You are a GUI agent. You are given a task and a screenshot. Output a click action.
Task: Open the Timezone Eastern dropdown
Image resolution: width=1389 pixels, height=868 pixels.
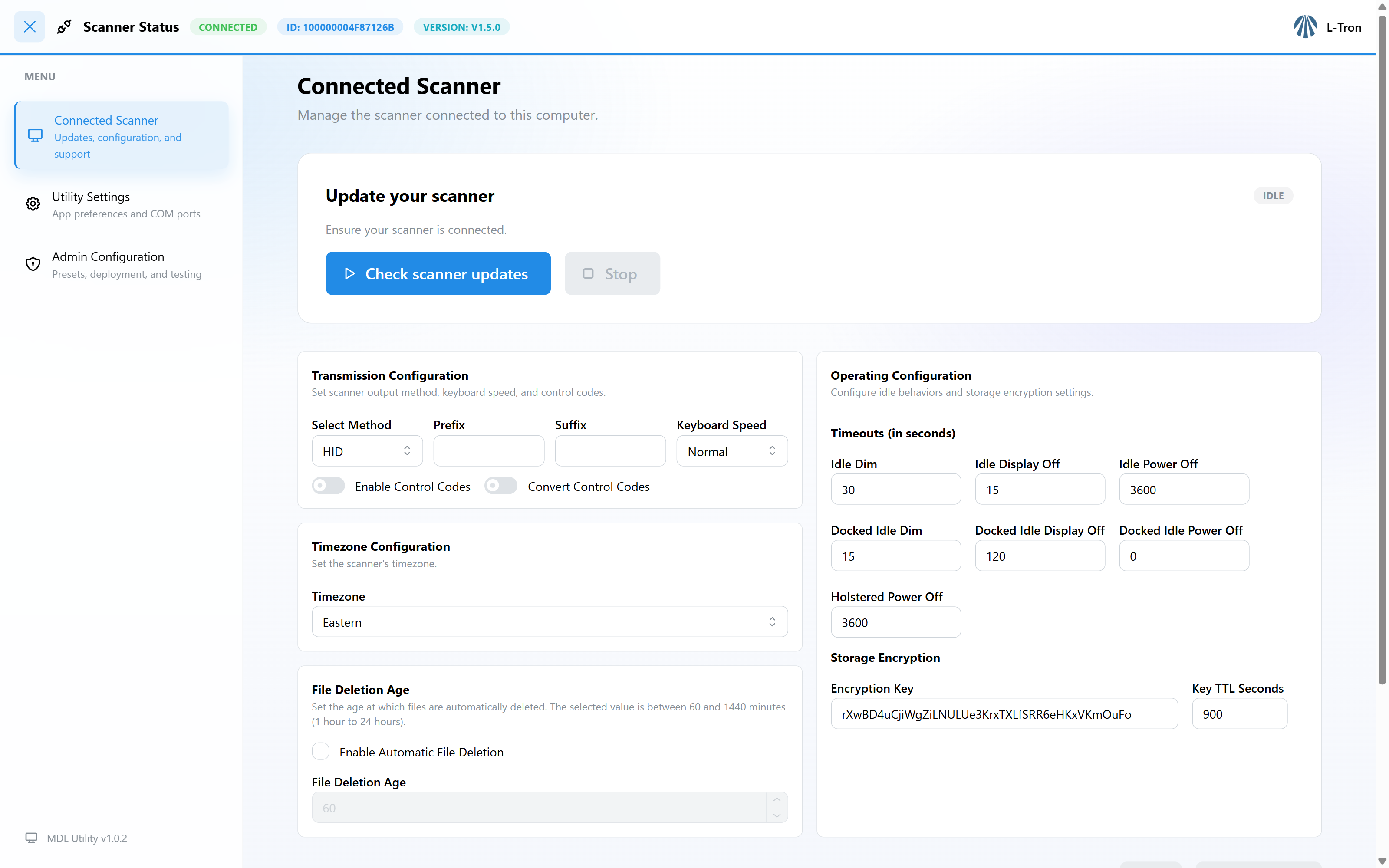coord(550,622)
